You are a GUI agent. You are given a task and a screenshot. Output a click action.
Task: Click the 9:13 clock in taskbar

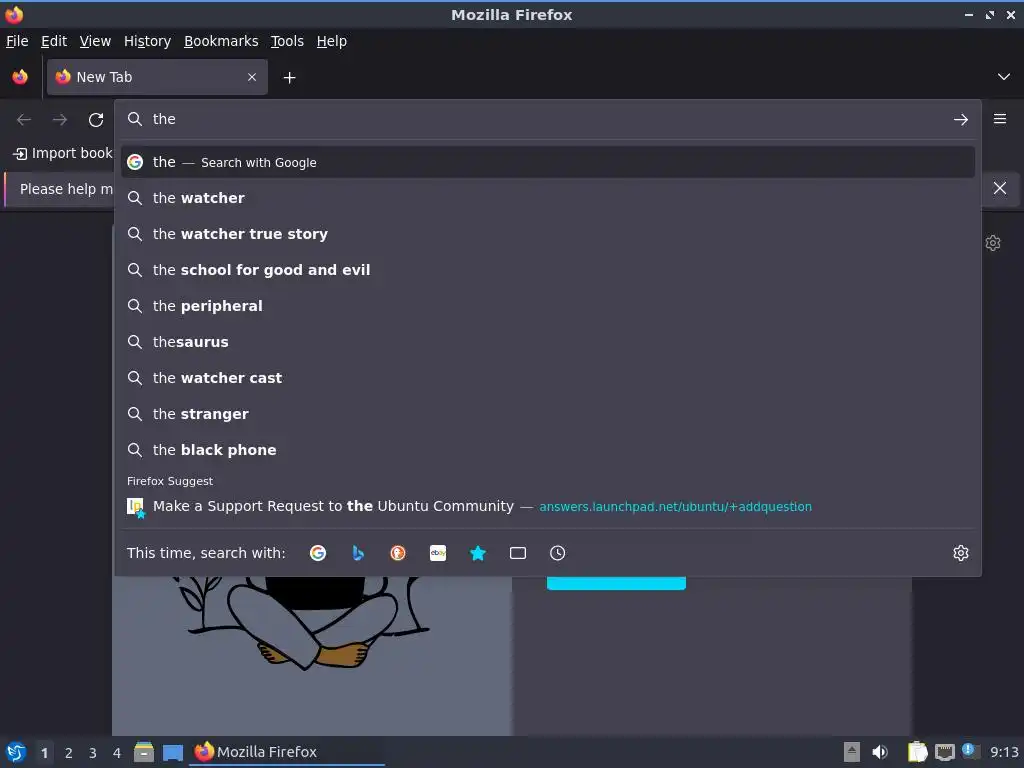[x=1004, y=752]
